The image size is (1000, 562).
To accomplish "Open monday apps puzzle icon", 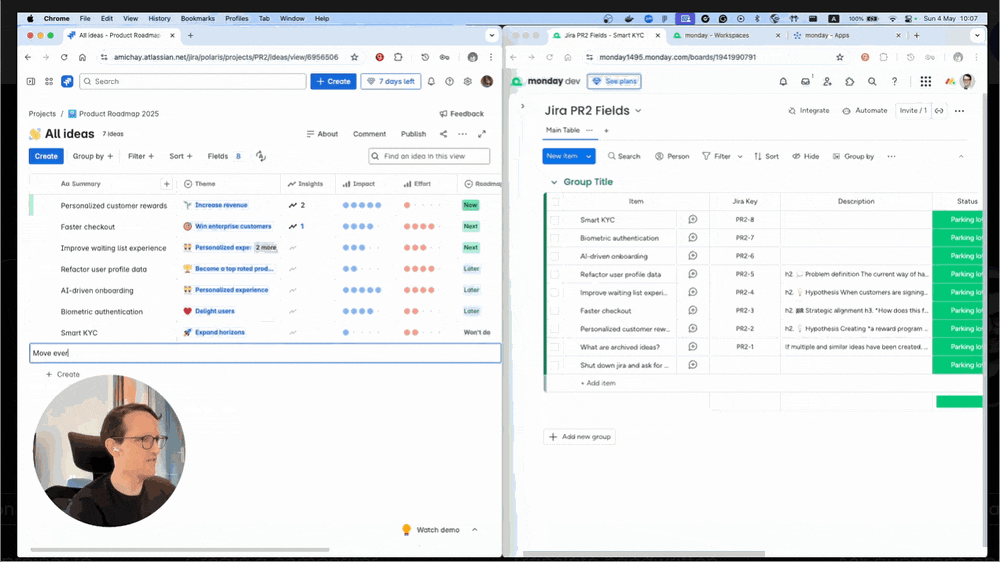I will (x=849, y=82).
